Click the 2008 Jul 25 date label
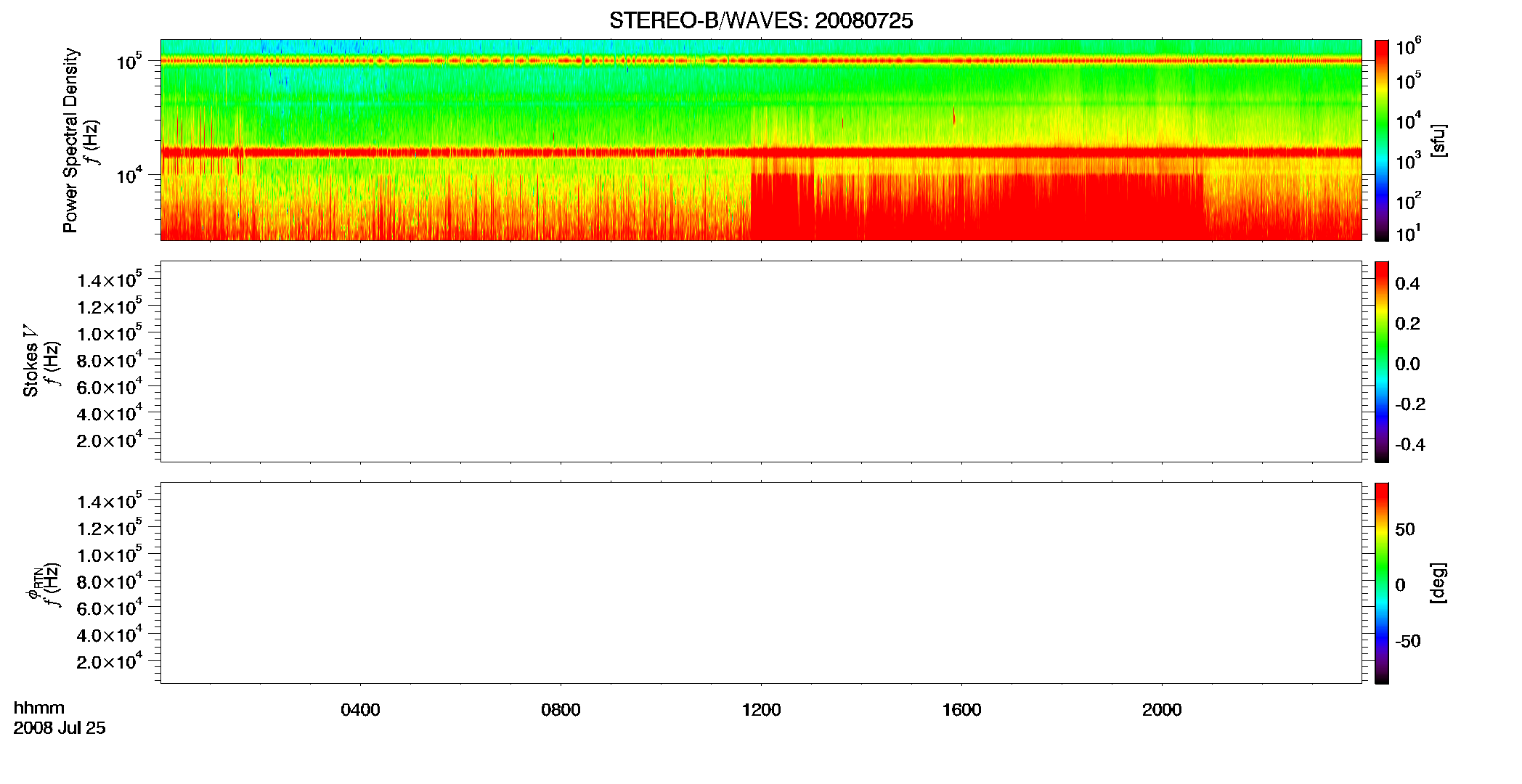The height and width of the screenshot is (784, 1522). (x=60, y=728)
